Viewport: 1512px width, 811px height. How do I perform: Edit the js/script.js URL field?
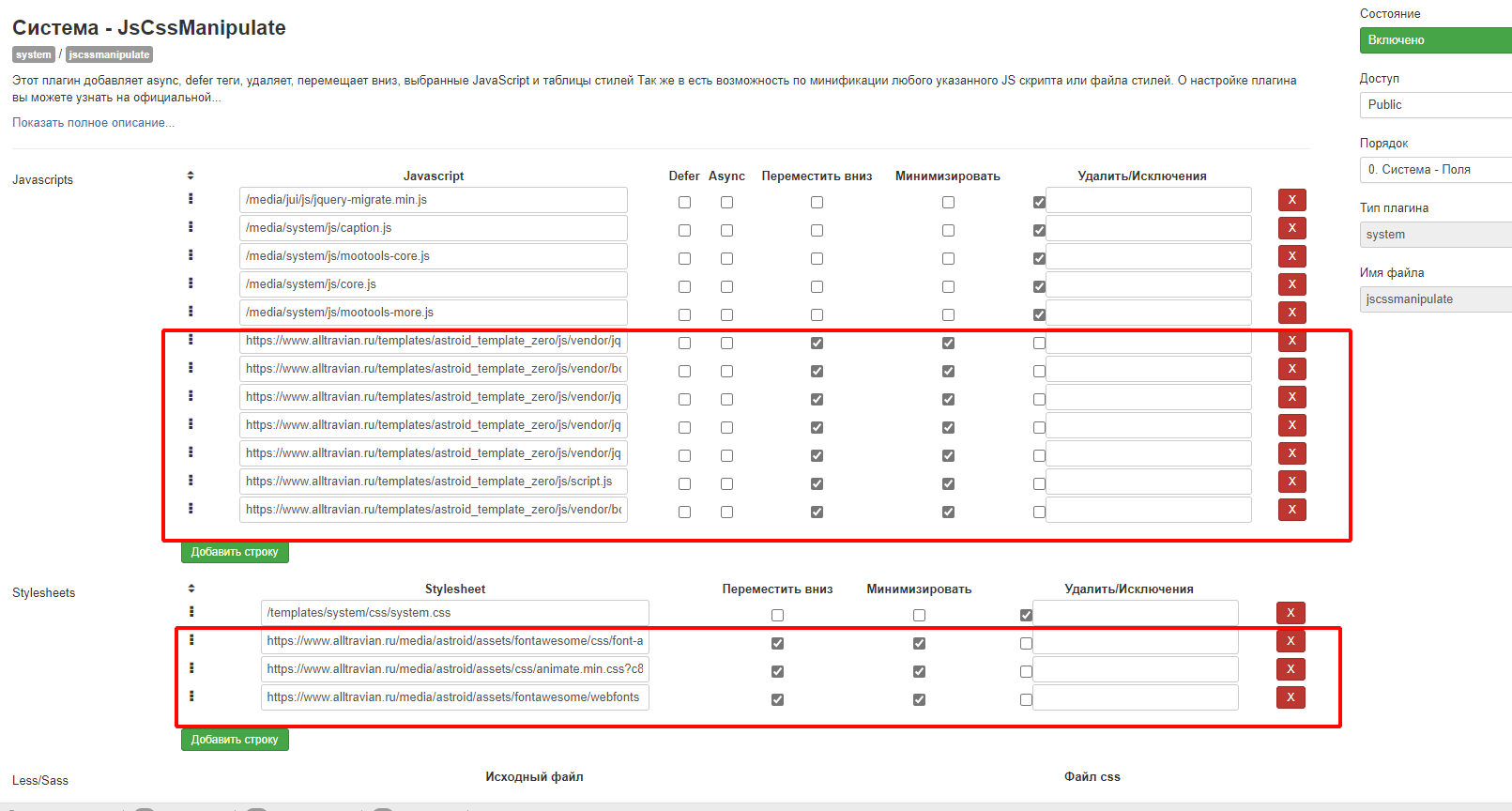[434, 482]
